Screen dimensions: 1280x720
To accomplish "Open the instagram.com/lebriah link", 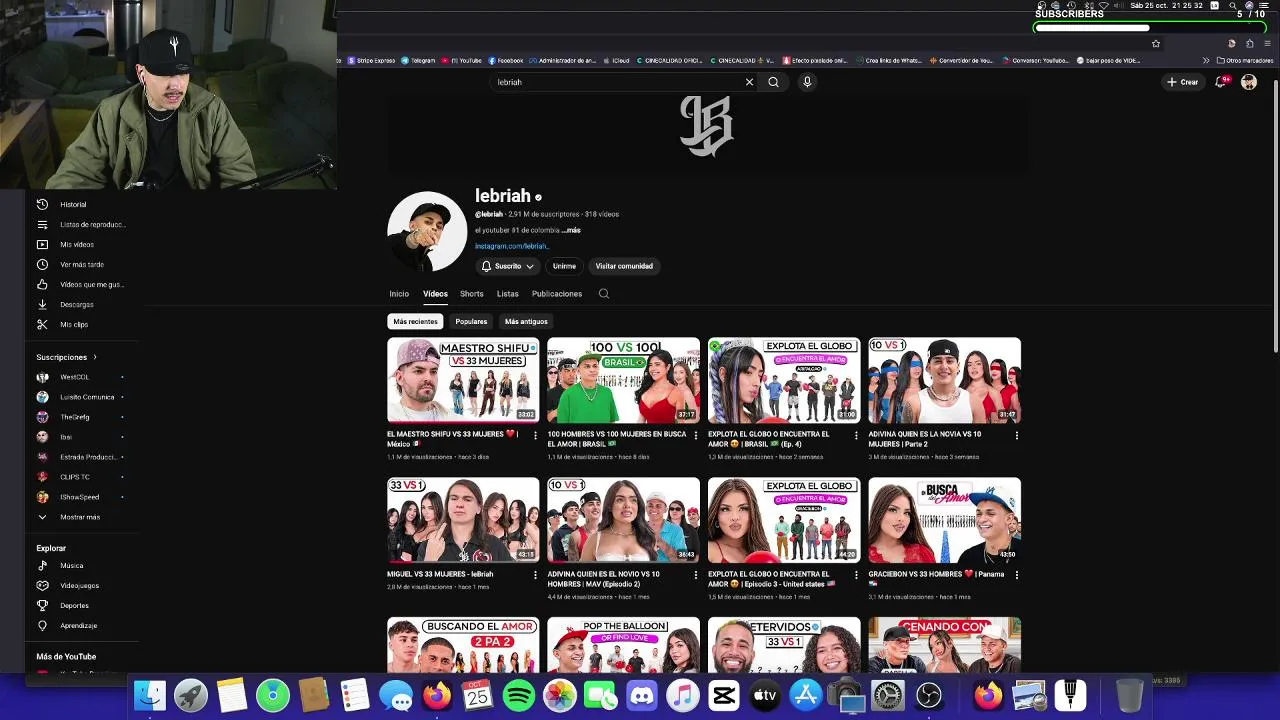I will point(511,246).
